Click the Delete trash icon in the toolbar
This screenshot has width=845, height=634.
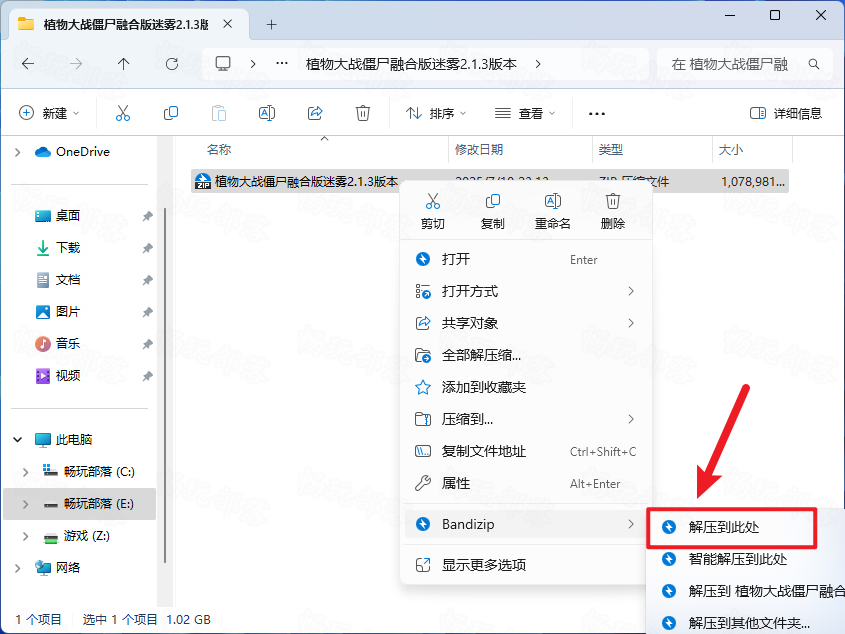(363, 113)
